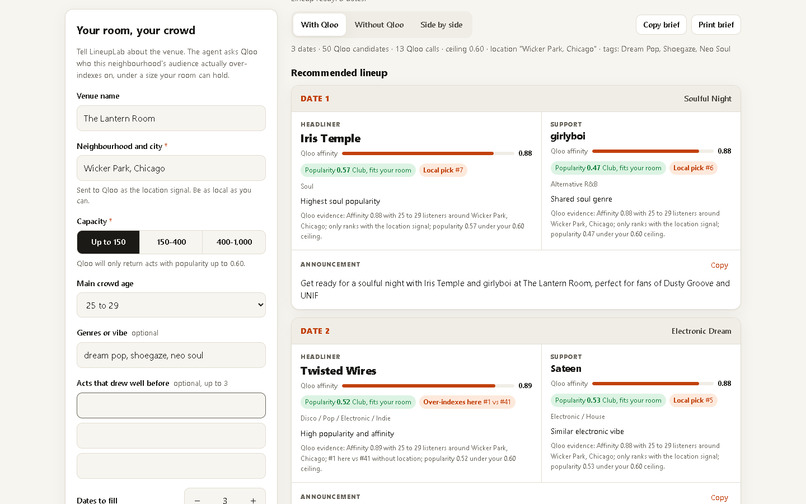The height and width of the screenshot is (504, 806).
Task: Focus the third Acts that drew well field
Action: [x=171, y=466]
